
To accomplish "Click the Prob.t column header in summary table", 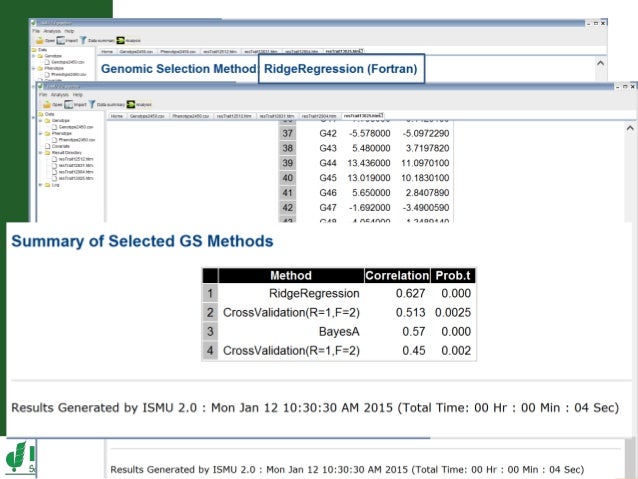I will 453,276.
